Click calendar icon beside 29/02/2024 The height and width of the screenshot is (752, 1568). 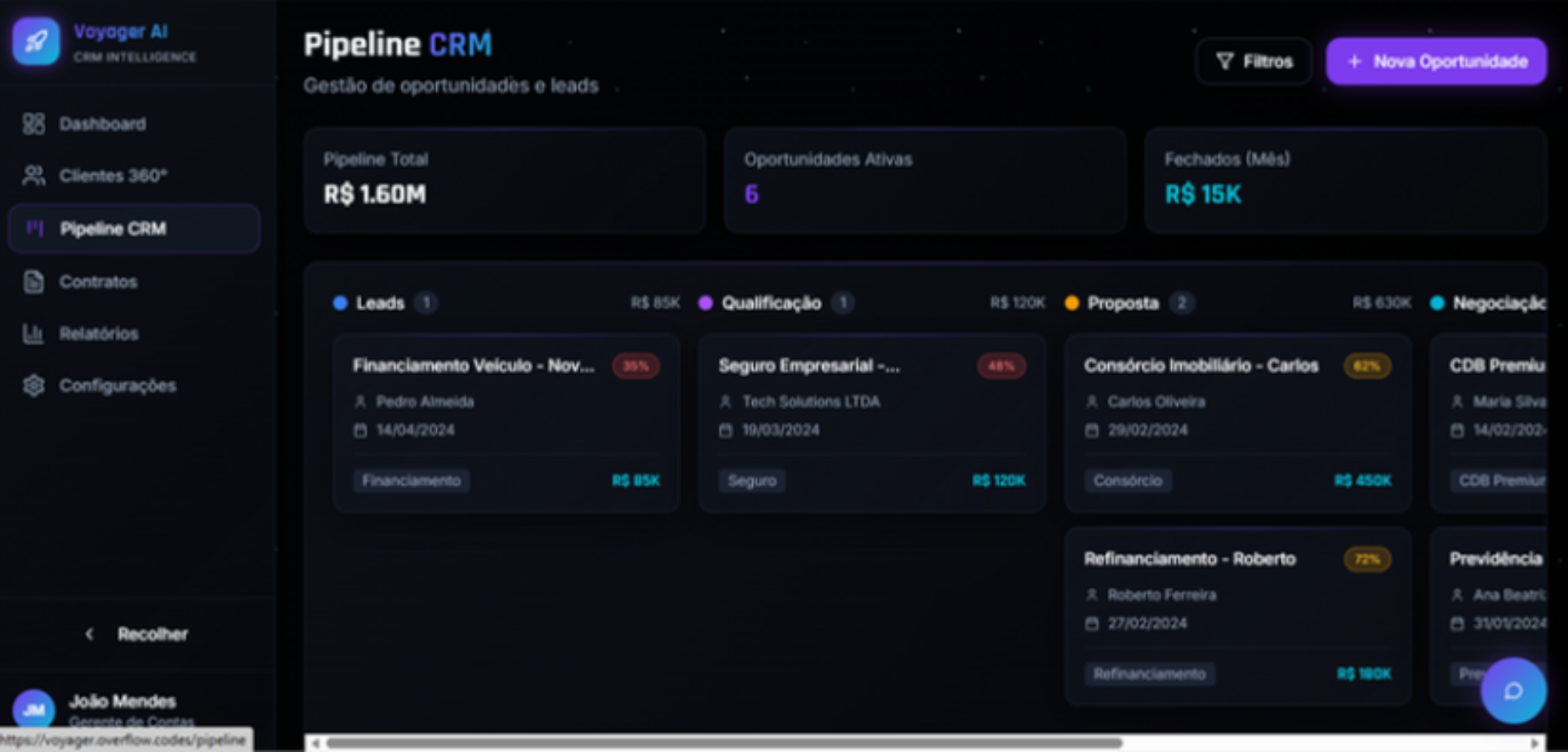pos(1092,430)
